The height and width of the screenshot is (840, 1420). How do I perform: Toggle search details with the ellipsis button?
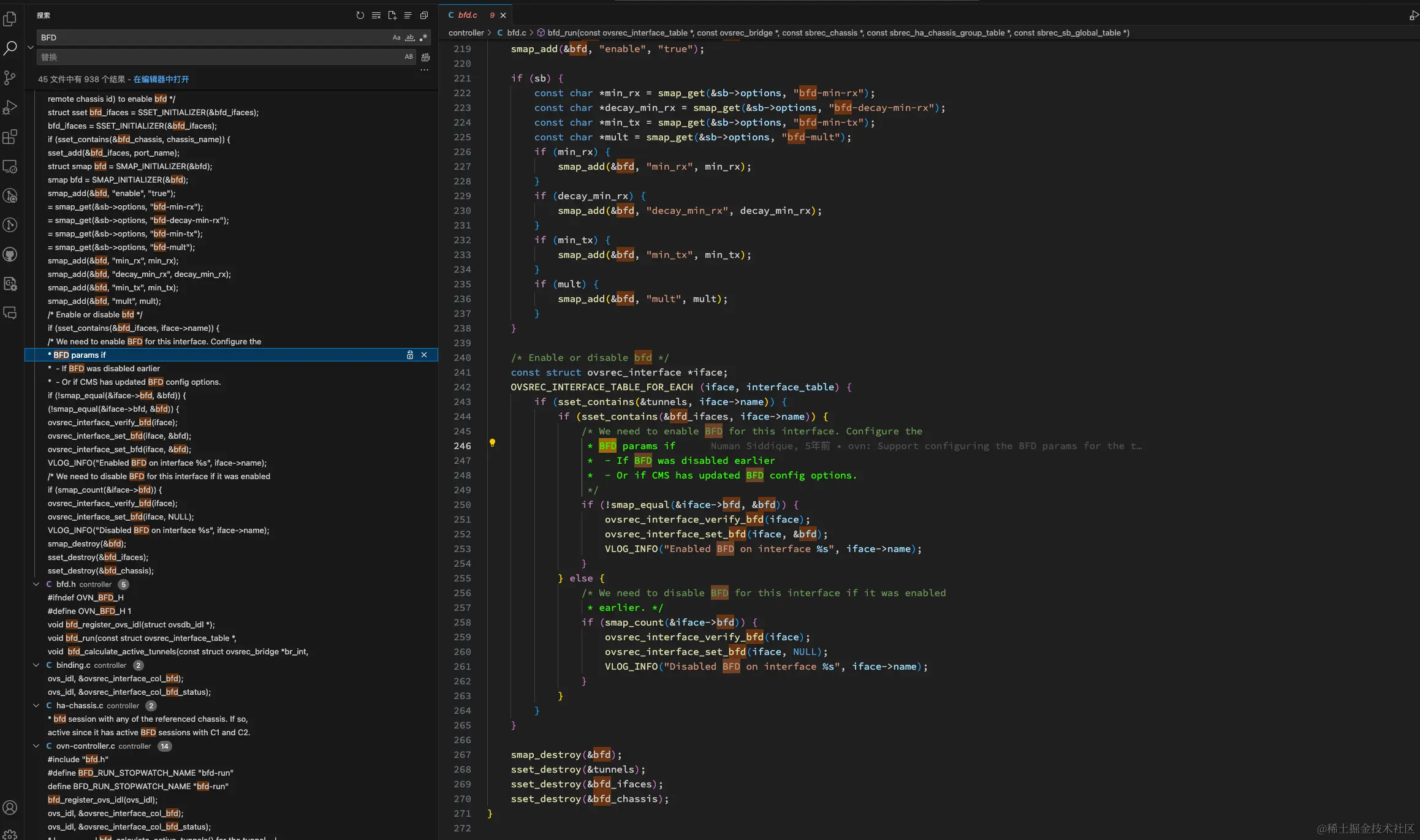(424, 70)
